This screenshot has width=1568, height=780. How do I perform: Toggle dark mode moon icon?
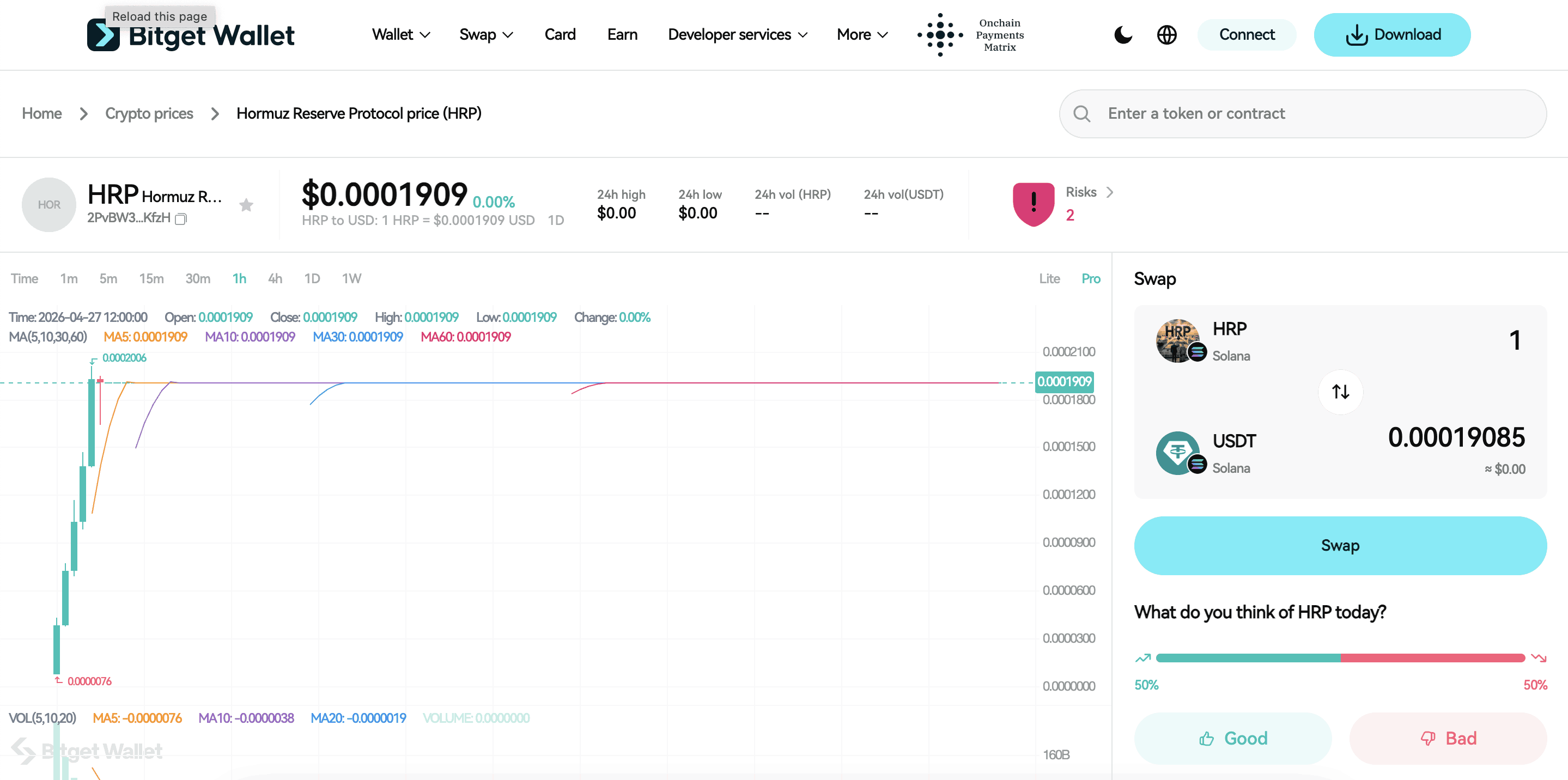click(x=1123, y=35)
